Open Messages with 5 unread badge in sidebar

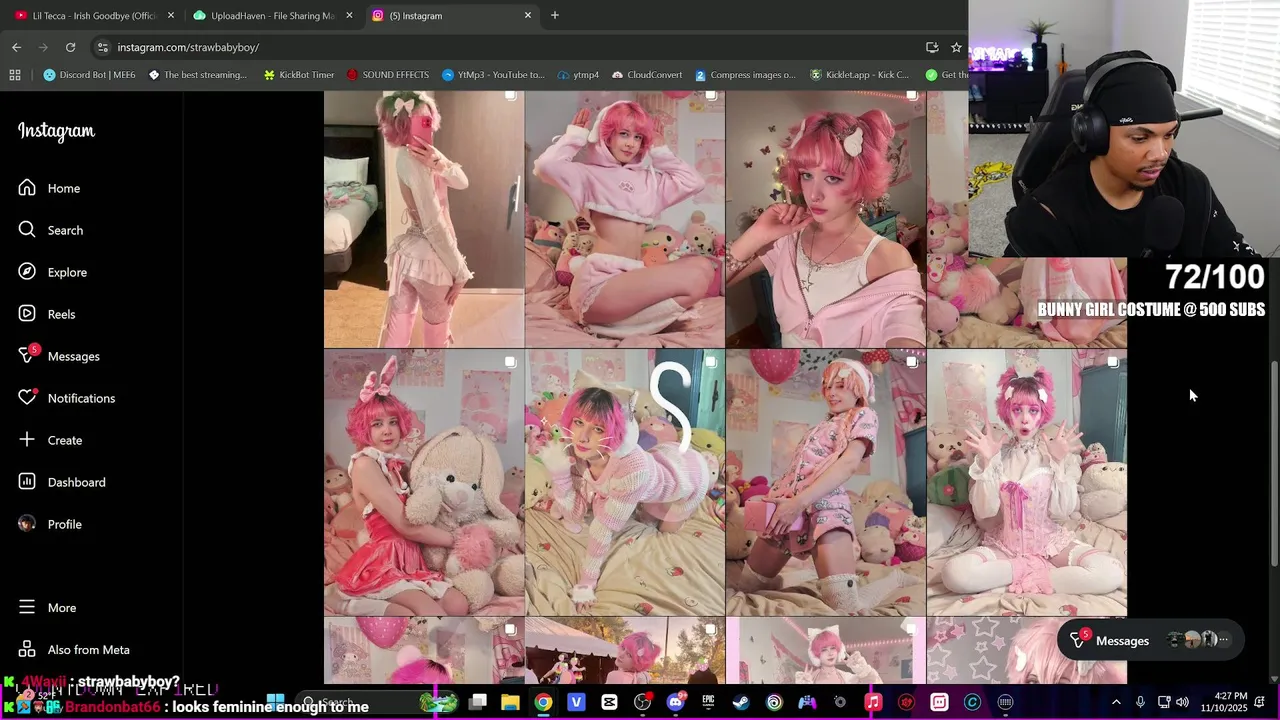point(59,356)
